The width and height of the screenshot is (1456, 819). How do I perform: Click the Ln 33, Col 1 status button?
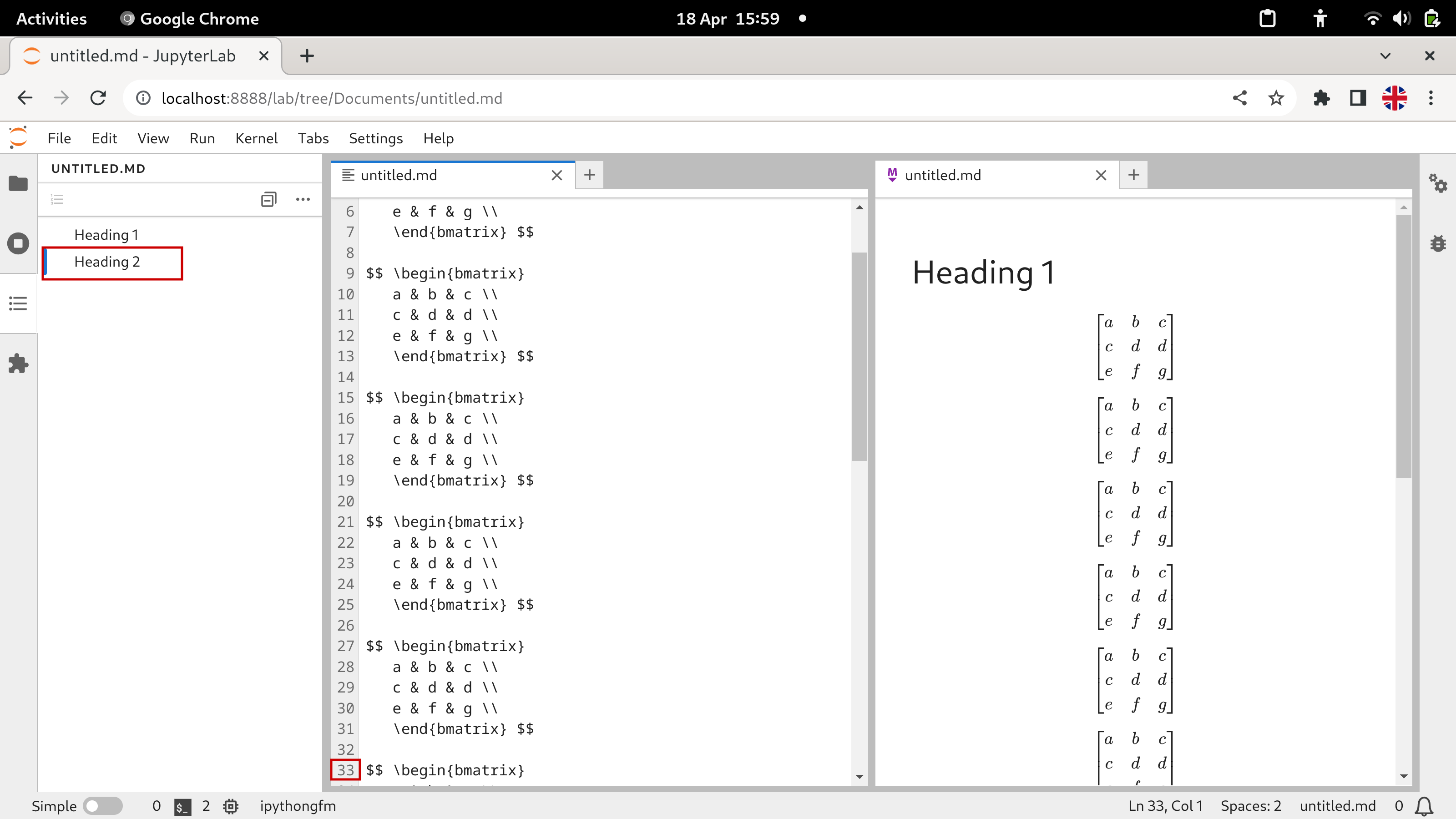1165,805
